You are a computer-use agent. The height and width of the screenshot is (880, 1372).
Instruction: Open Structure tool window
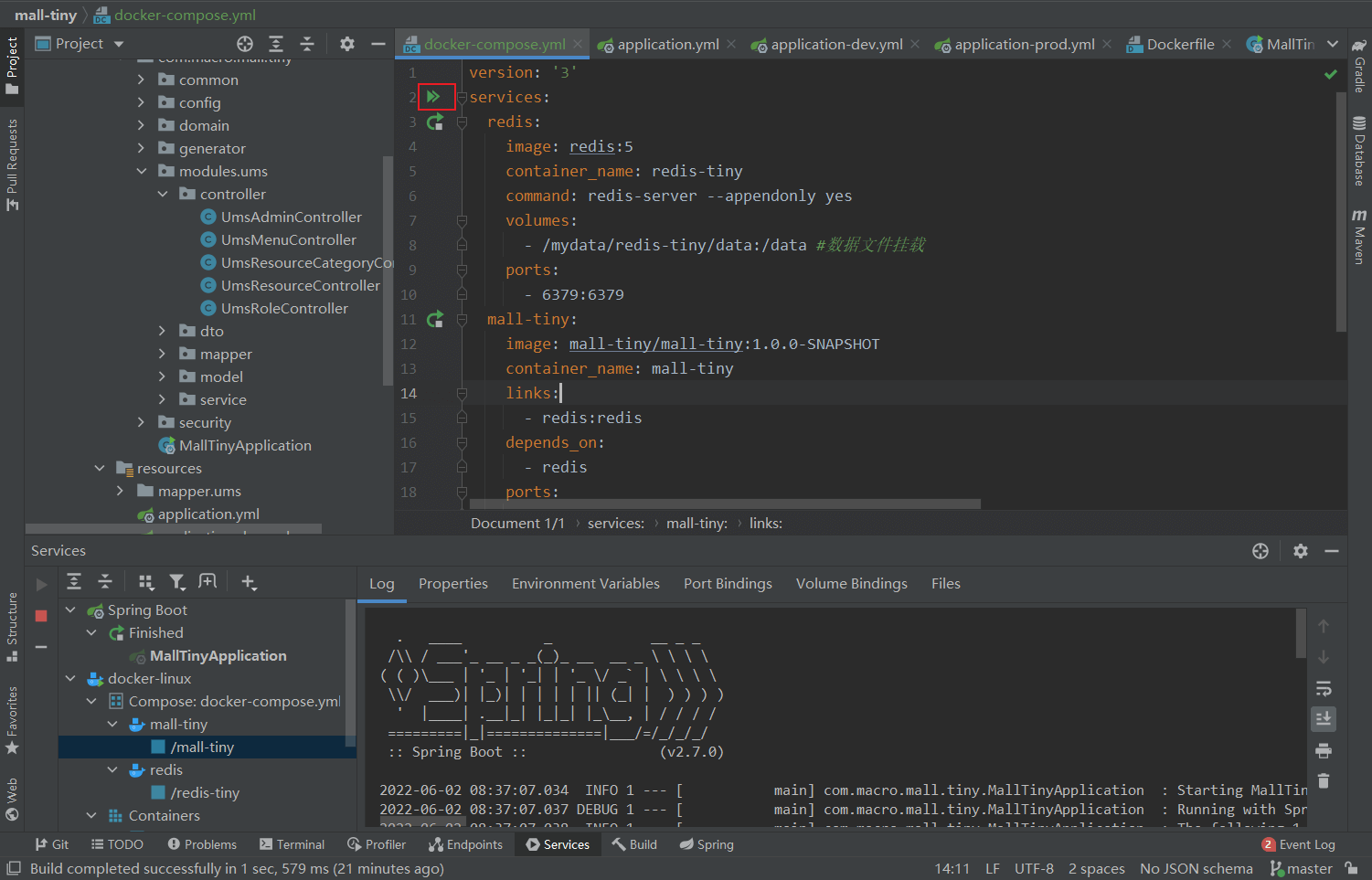click(12, 627)
